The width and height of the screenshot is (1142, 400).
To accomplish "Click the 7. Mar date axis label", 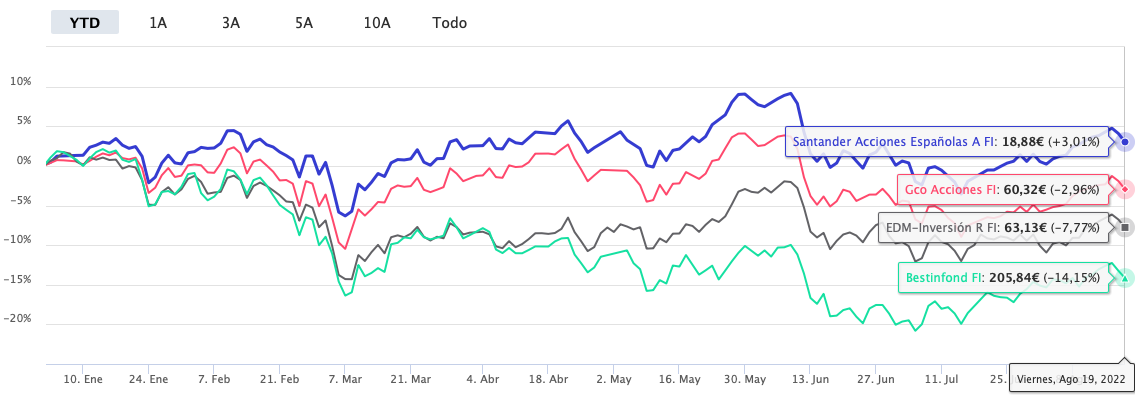I will [345, 380].
